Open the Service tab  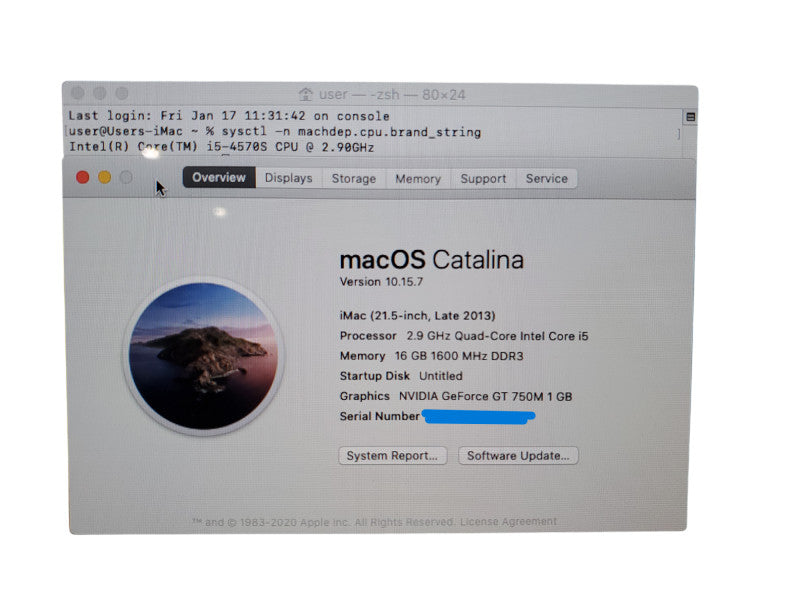point(546,179)
